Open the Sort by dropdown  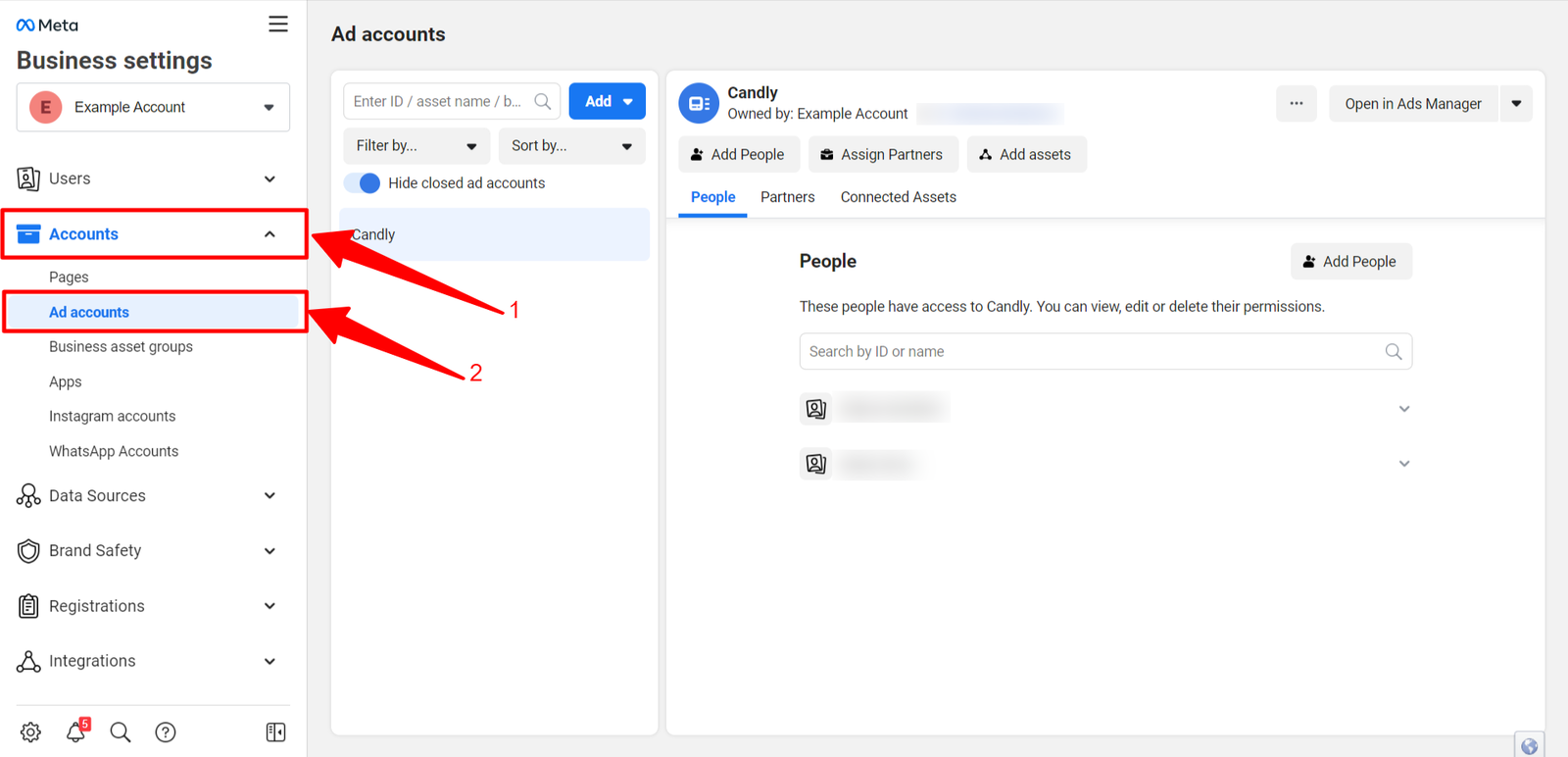point(572,145)
